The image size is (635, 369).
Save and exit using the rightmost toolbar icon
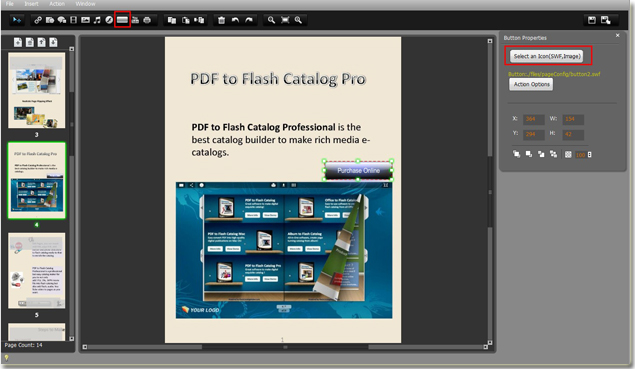(605, 20)
